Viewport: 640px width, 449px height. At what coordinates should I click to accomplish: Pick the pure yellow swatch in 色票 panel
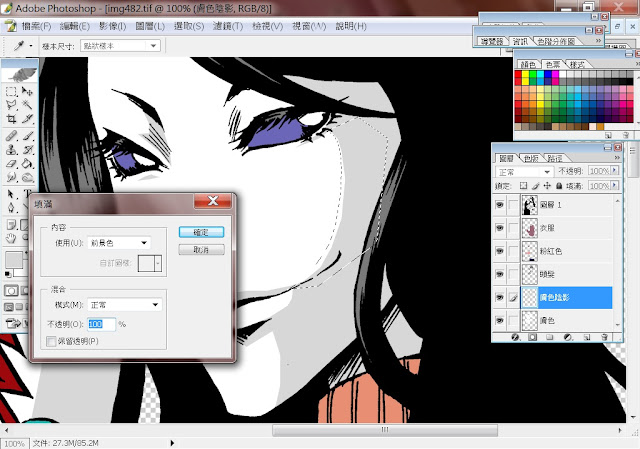pyautogui.click(x=525, y=74)
